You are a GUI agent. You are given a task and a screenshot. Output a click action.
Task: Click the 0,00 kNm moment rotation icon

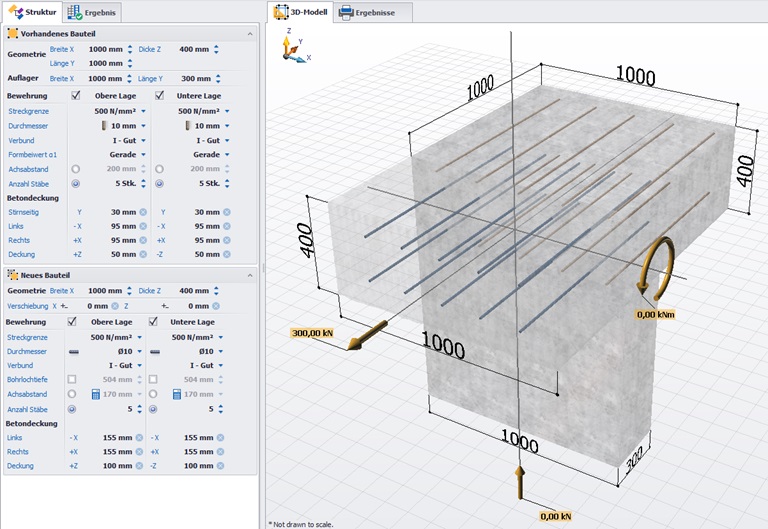(x=656, y=268)
